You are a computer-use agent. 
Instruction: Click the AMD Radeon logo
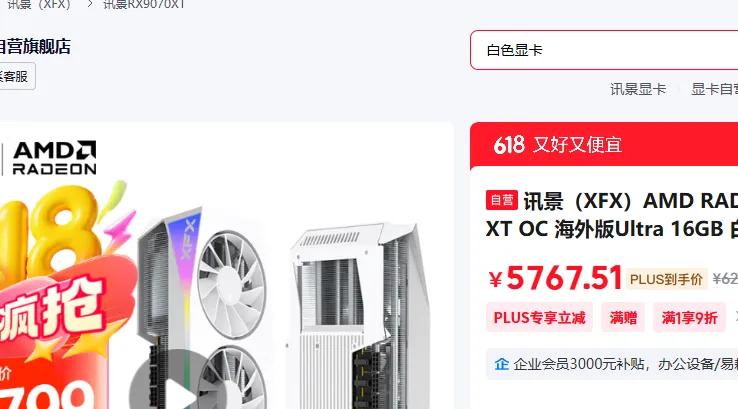tap(55, 158)
